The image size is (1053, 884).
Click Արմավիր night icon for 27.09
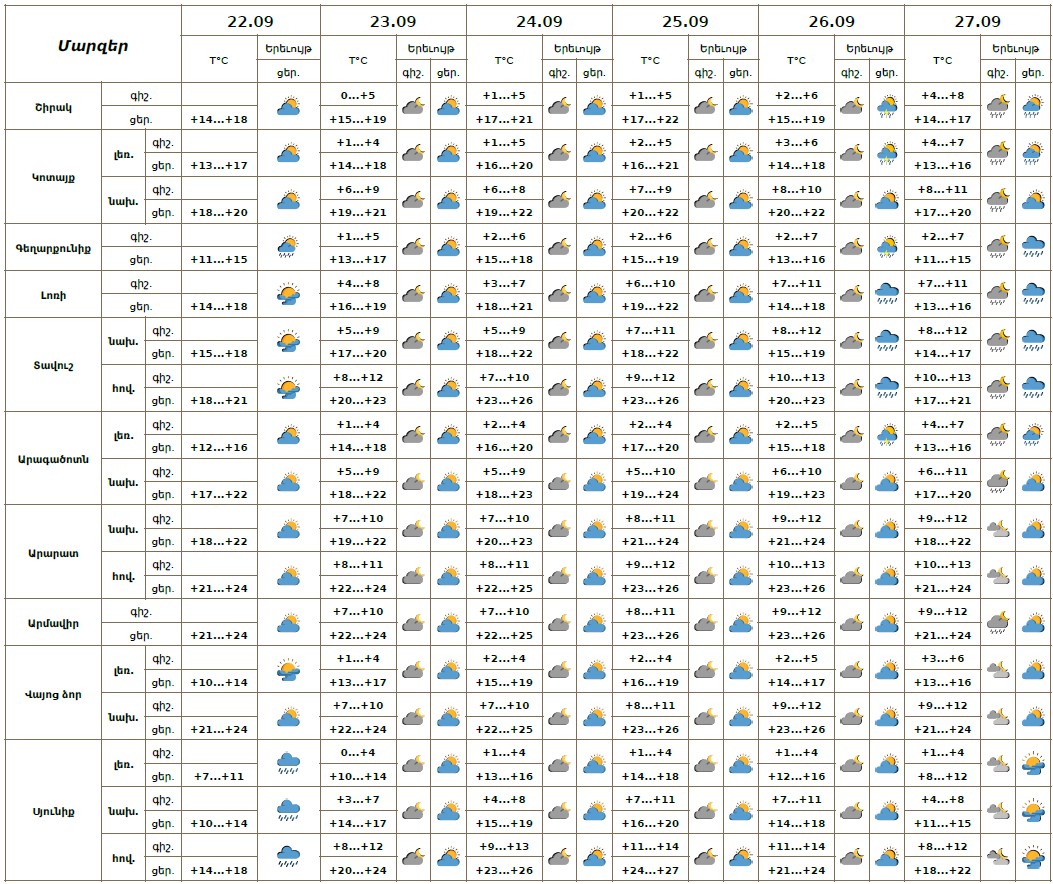pyautogui.click(x=996, y=623)
